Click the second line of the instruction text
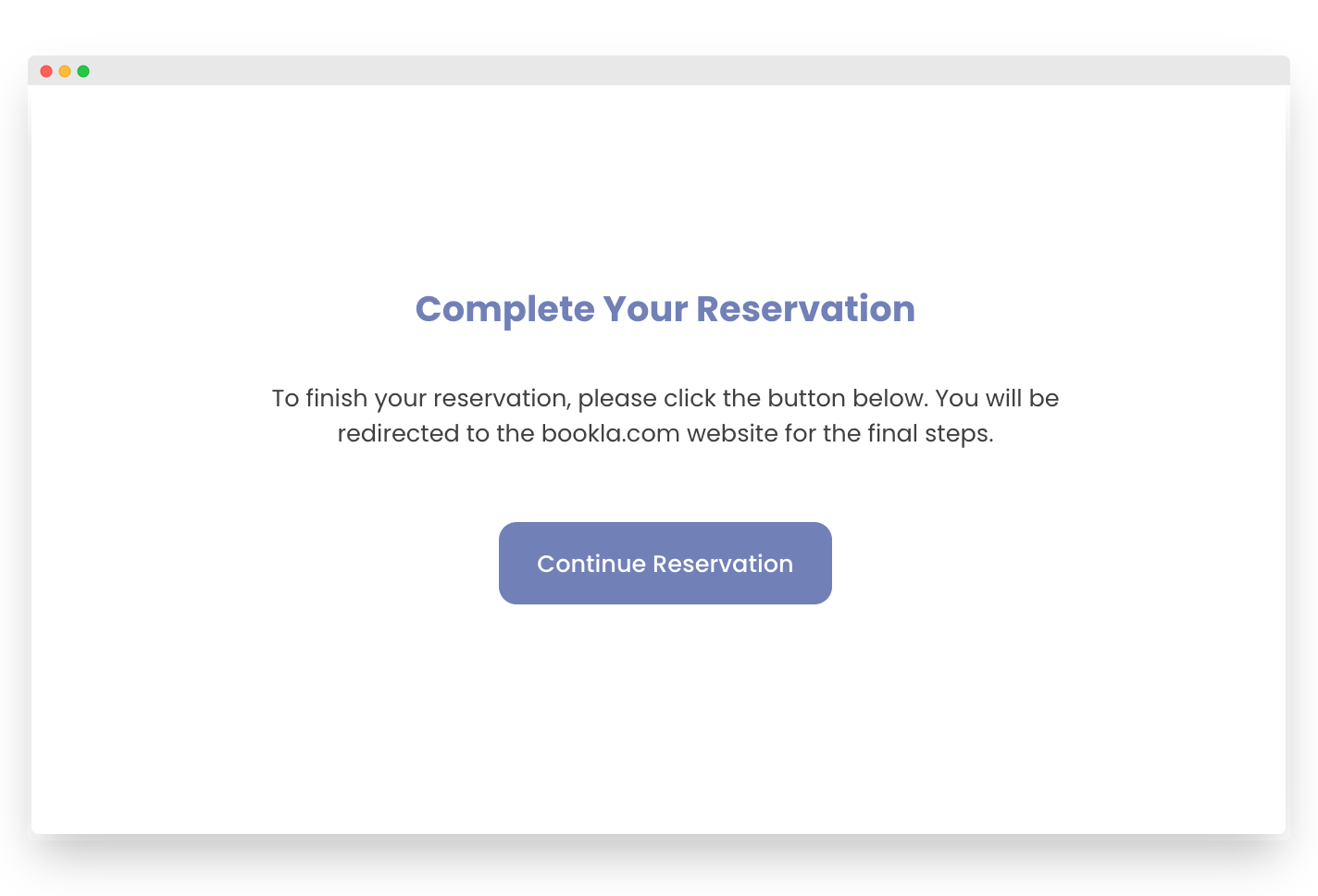1318x896 pixels. coord(665,433)
